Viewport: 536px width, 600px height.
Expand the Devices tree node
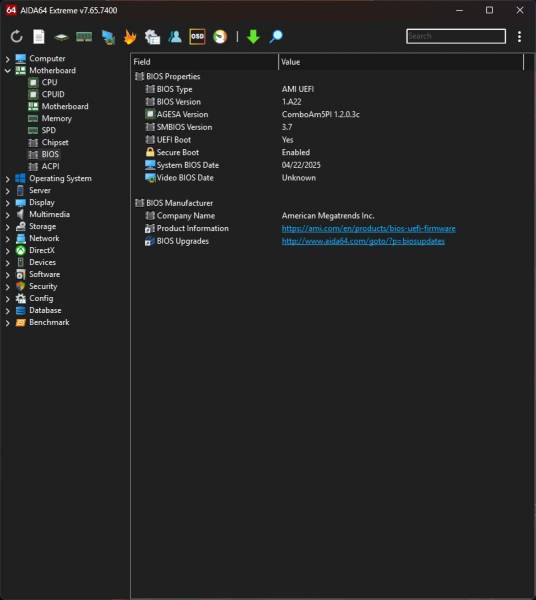7,263
